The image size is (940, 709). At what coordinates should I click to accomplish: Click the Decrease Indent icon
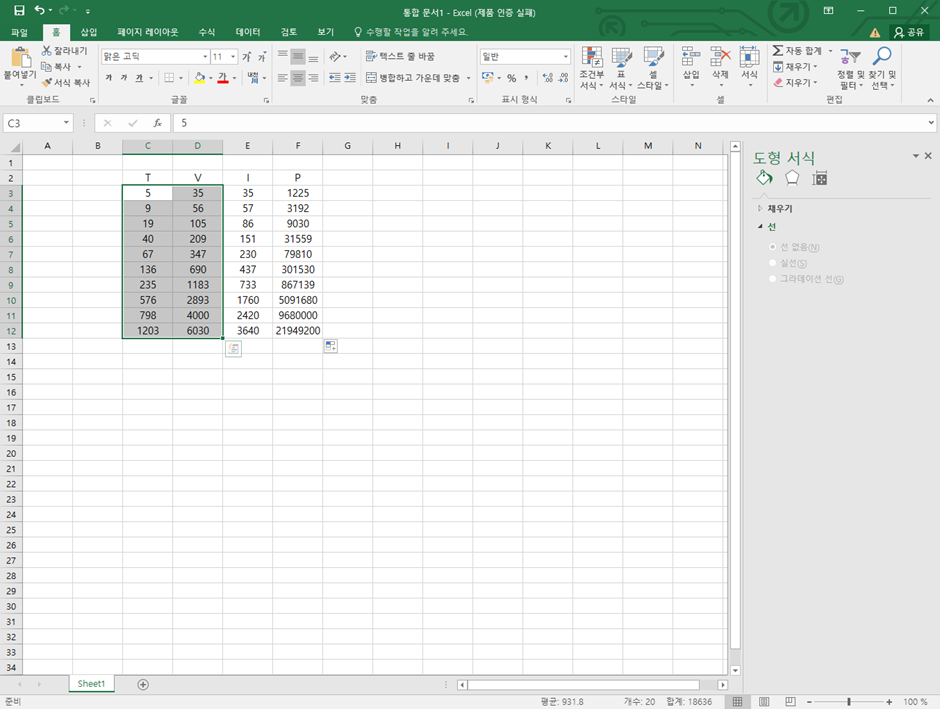(335, 78)
